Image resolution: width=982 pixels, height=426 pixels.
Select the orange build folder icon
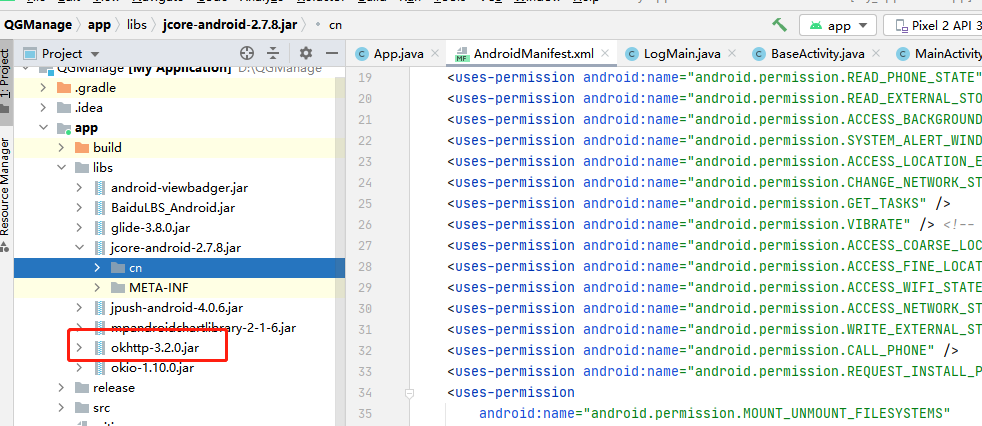tap(82, 148)
